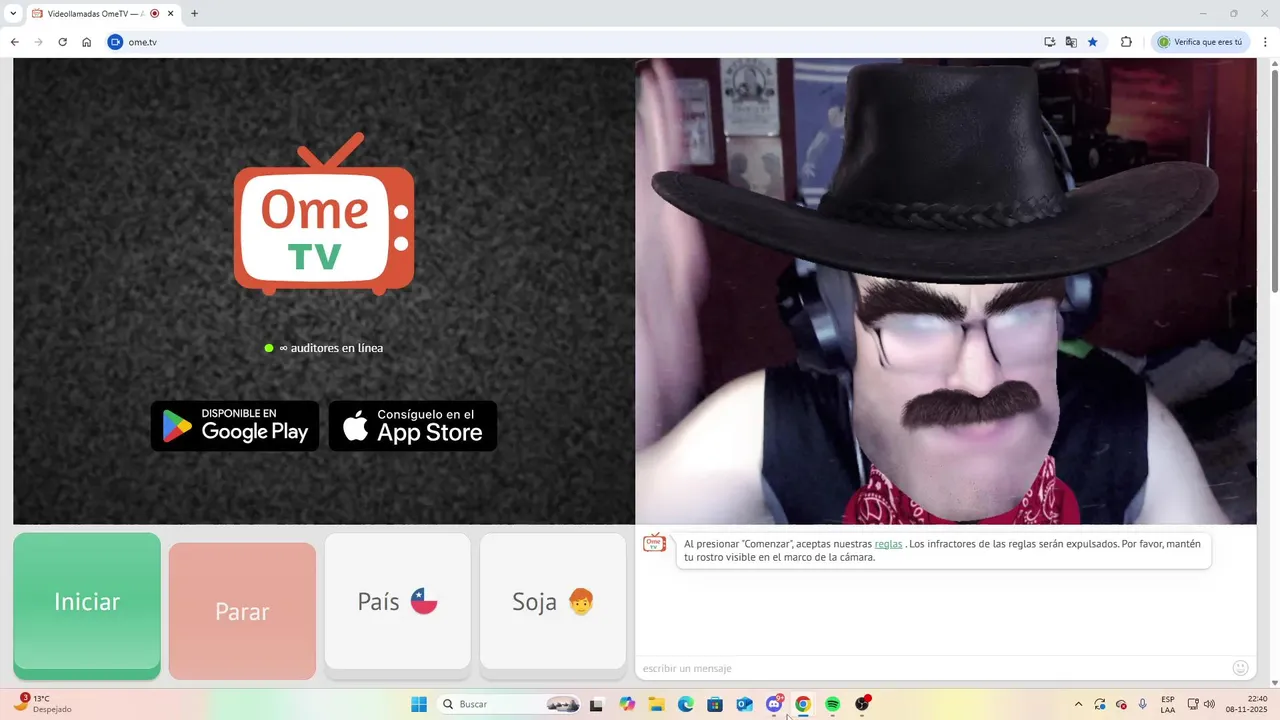Open Outlook from the taskbar

tap(744, 704)
